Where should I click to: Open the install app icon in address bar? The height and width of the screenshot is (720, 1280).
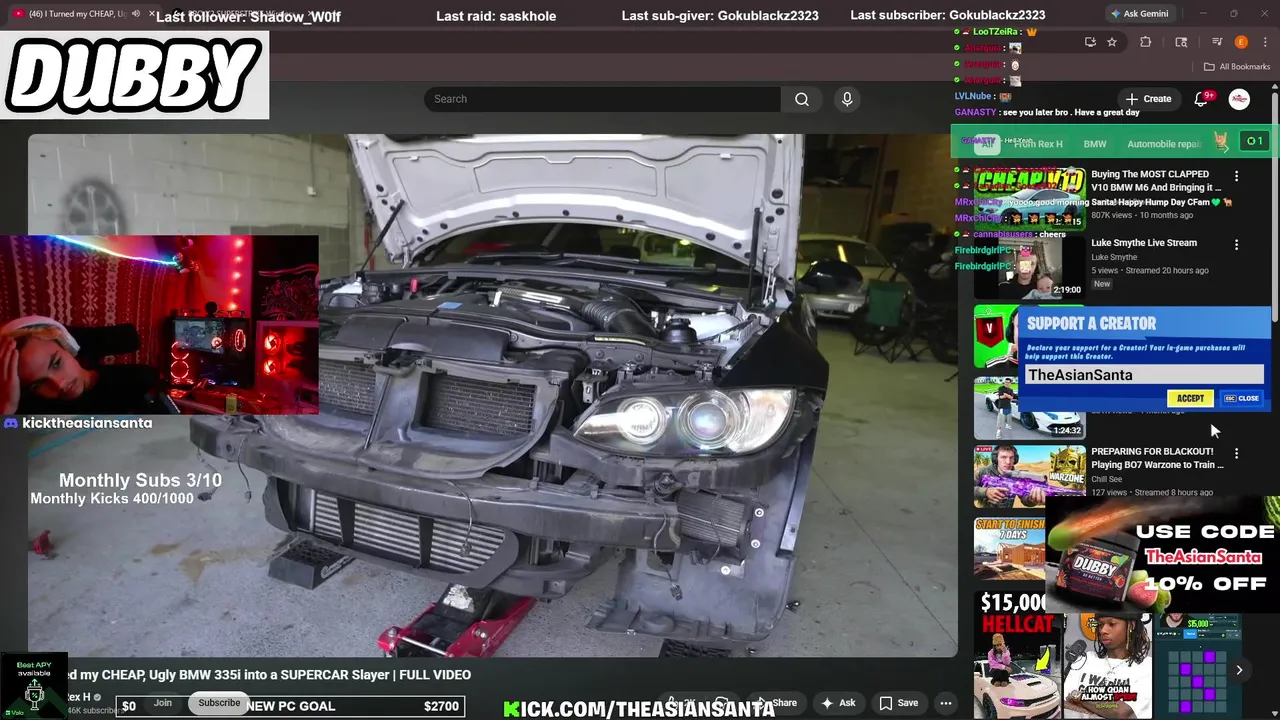coord(1090,42)
